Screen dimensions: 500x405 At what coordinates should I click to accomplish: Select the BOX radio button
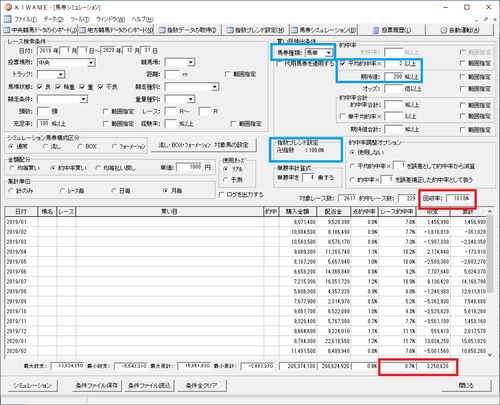[x=79, y=146]
